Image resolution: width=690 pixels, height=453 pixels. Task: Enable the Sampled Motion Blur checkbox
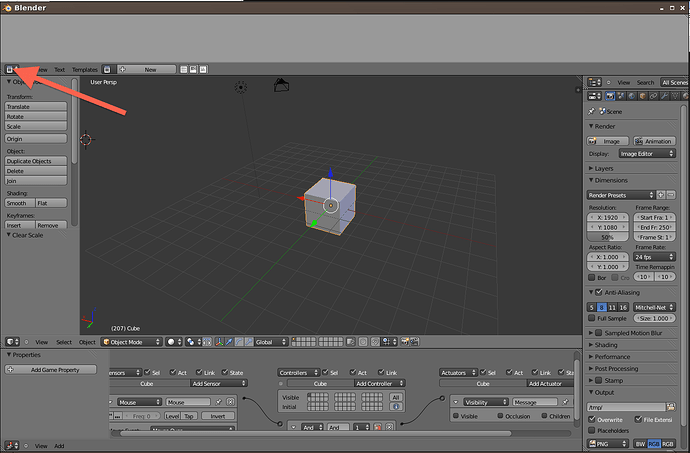pos(598,332)
